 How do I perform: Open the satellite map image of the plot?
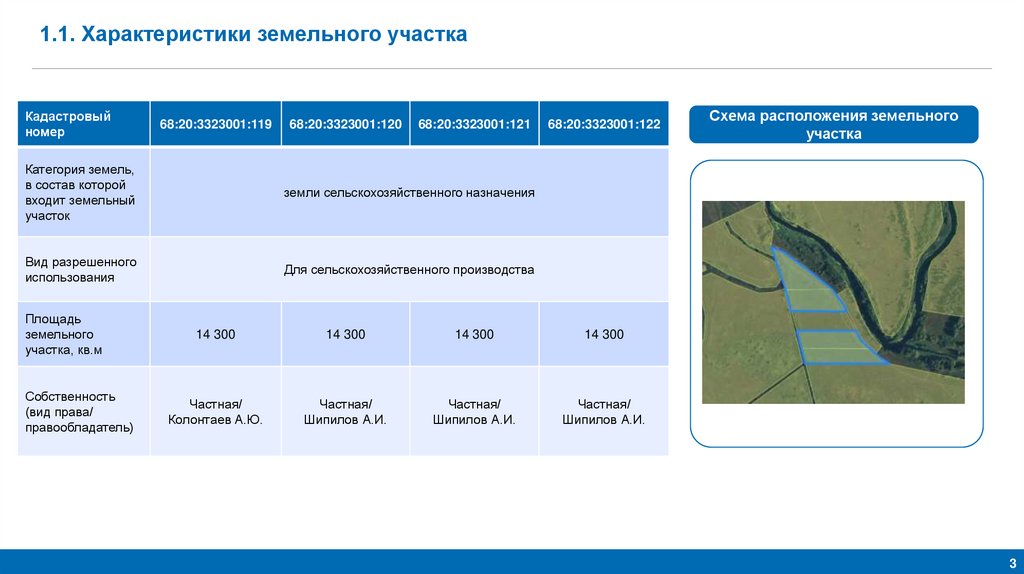click(833, 302)
